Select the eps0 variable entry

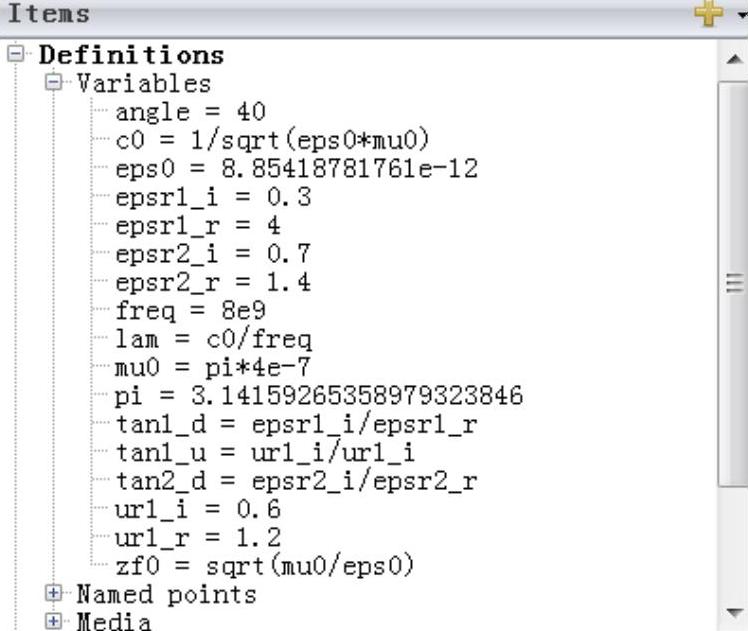(x=295, y=169)
